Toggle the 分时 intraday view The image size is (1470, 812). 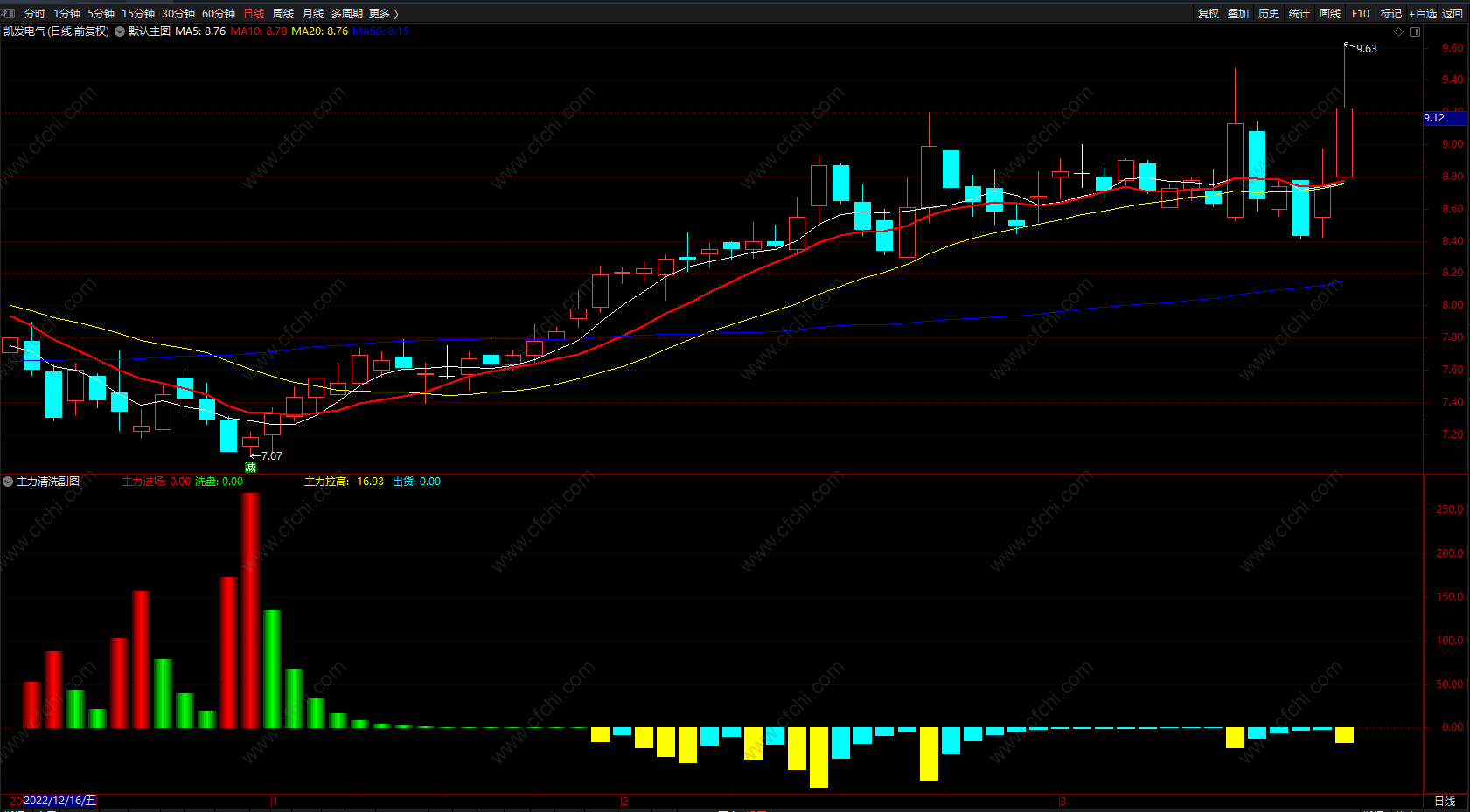(x=35, y=14)
